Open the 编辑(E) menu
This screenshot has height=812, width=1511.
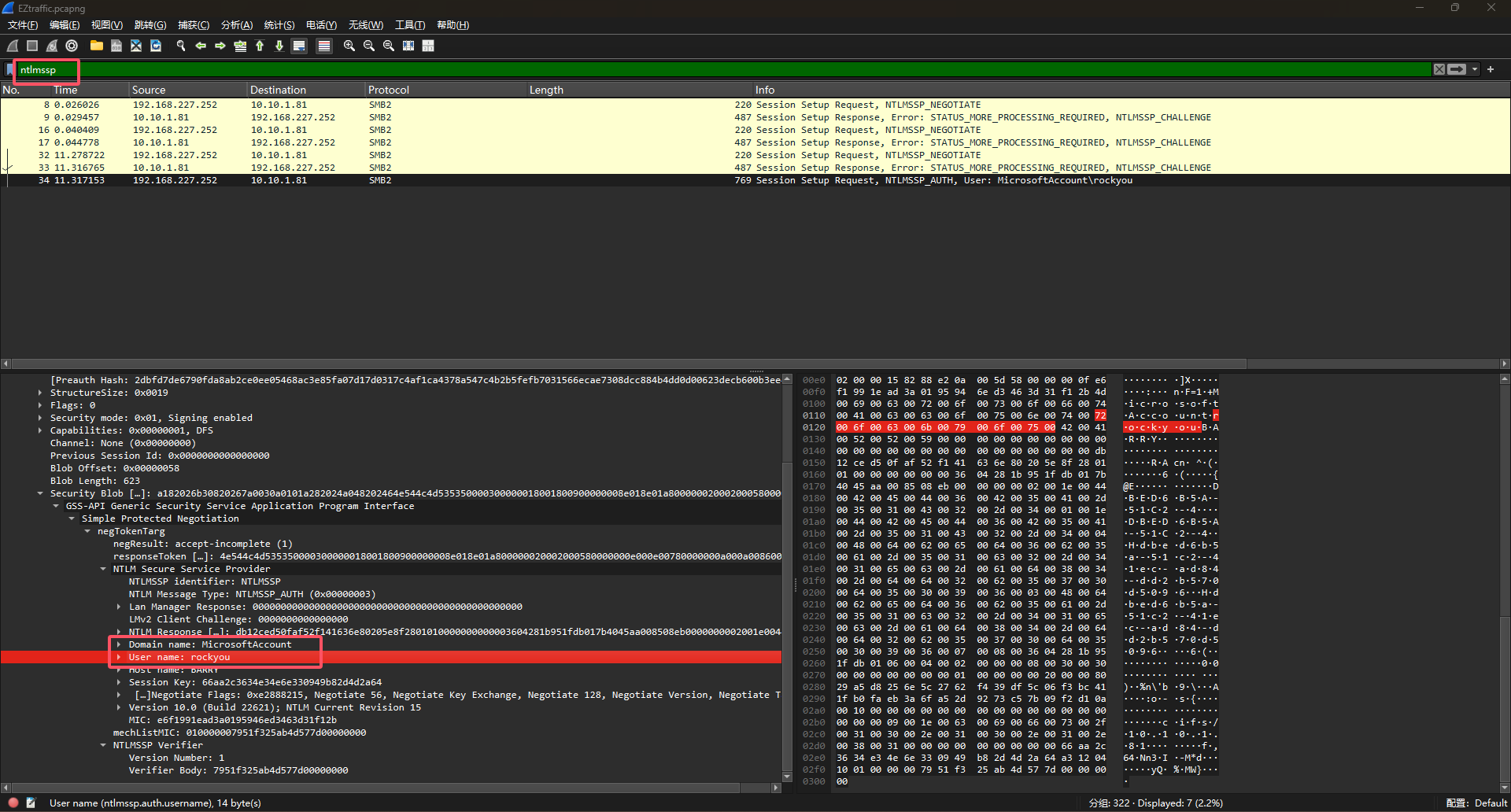tap(65, 25)
